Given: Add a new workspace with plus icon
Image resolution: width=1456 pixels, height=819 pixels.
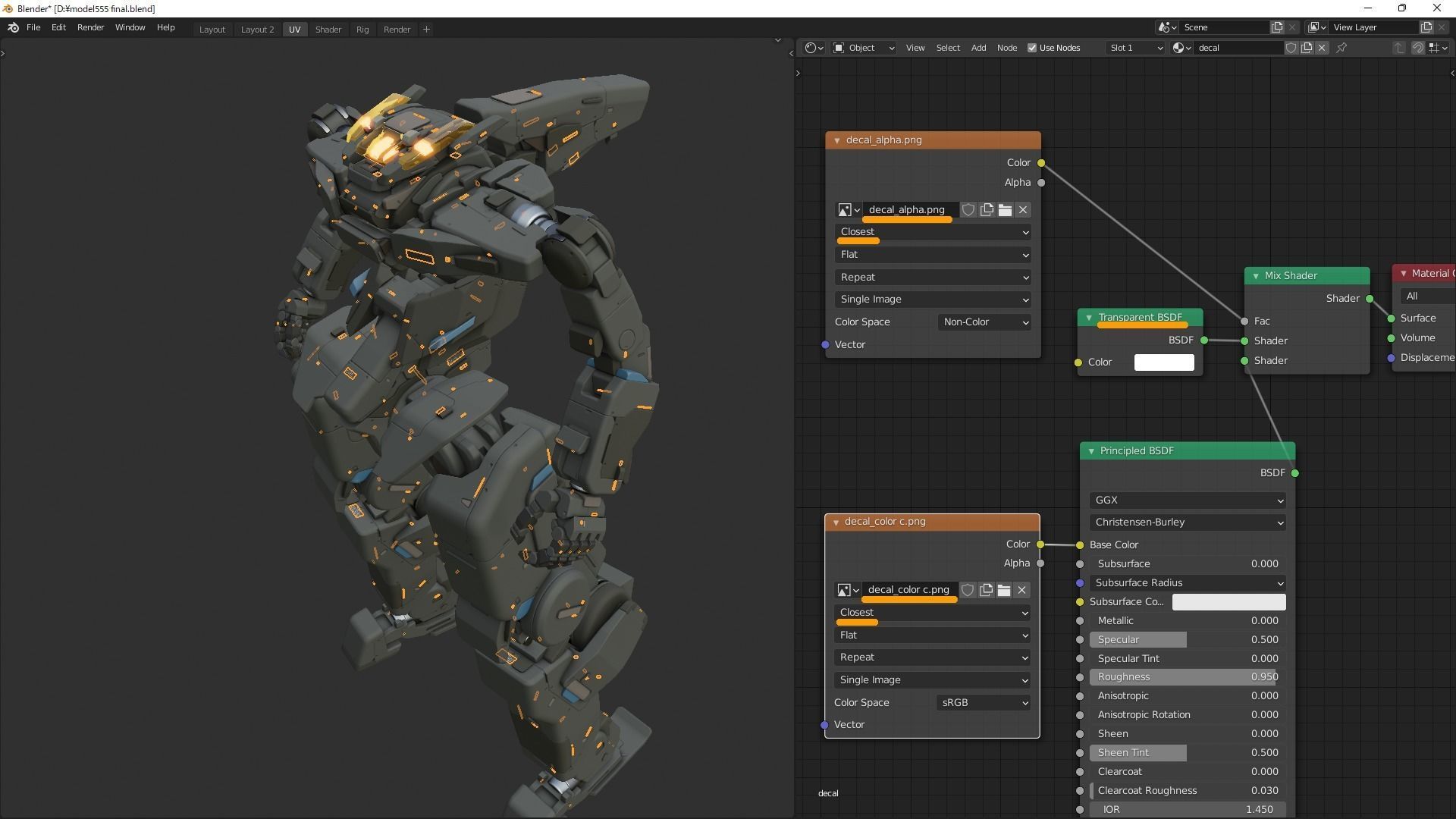Looking at the screenshot, I should coord(426,30).
